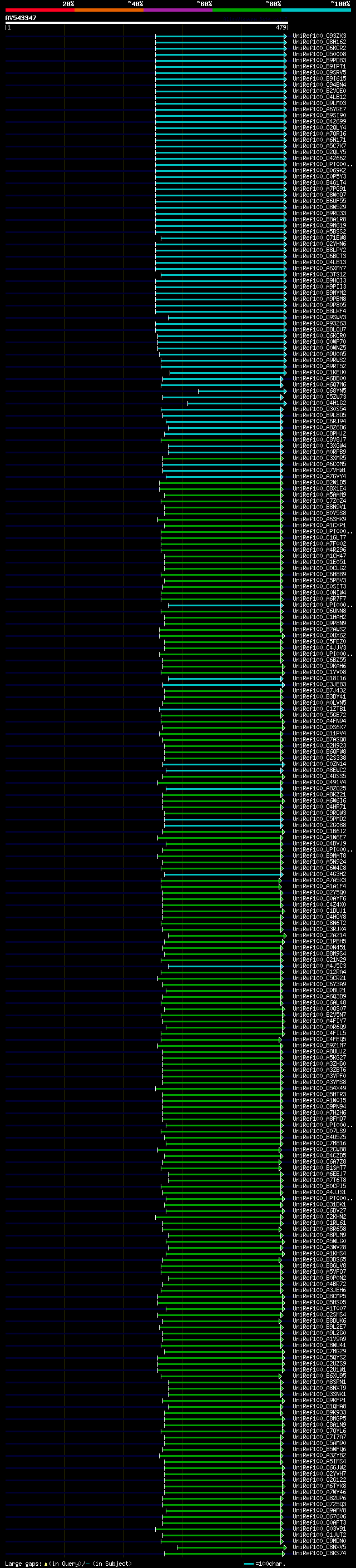Click the UniRef100_Q1E051 label
Image resolution: width=356 pixels, height=1568 pixels.
[319, 562]
